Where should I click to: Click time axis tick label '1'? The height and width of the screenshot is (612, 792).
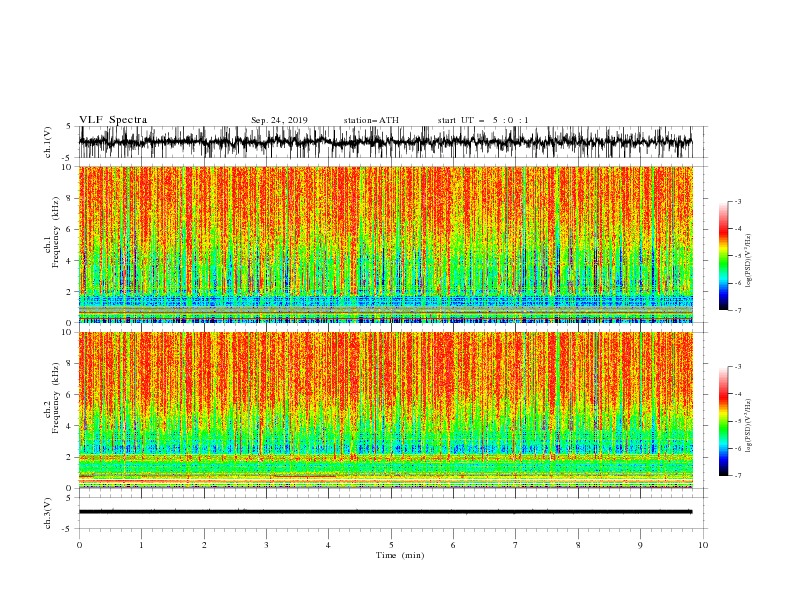click(x=141, y=545)
